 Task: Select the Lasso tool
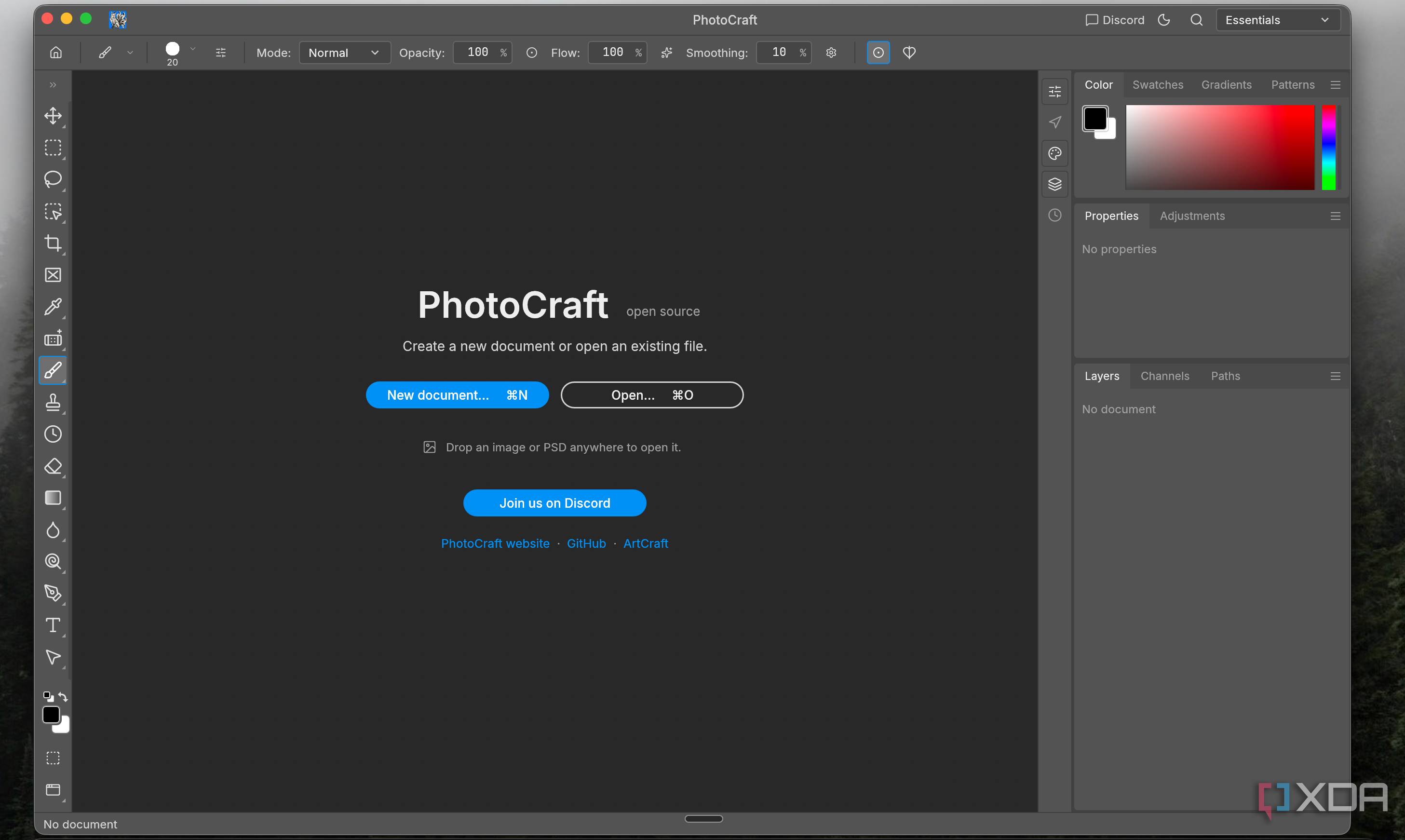[53, 179]
